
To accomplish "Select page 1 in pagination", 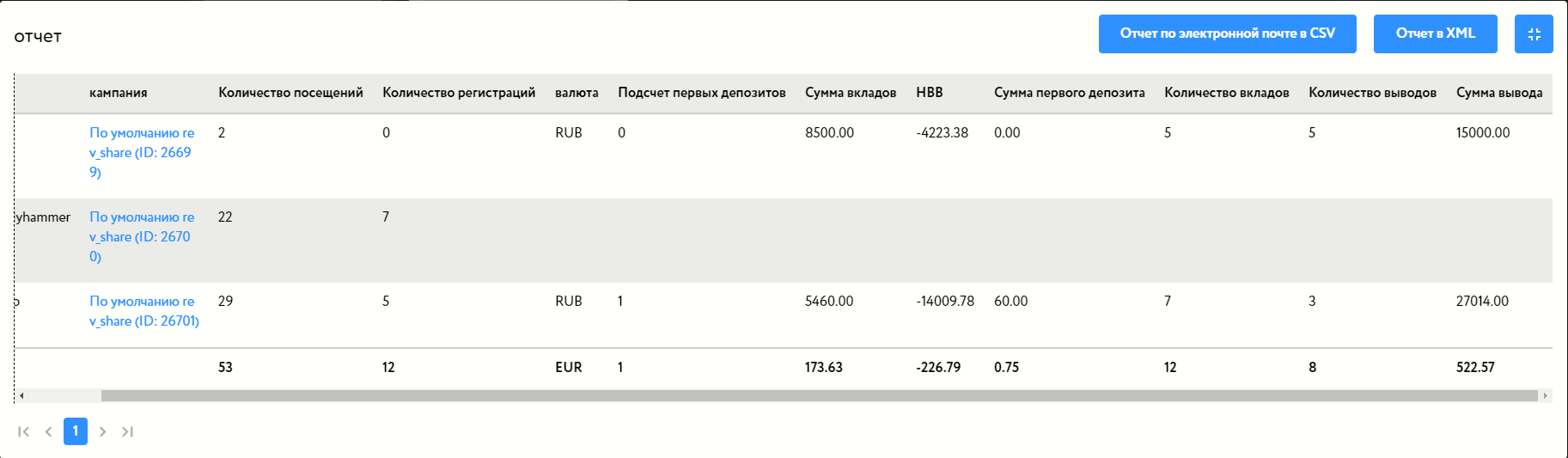I will tap(76, 431).
